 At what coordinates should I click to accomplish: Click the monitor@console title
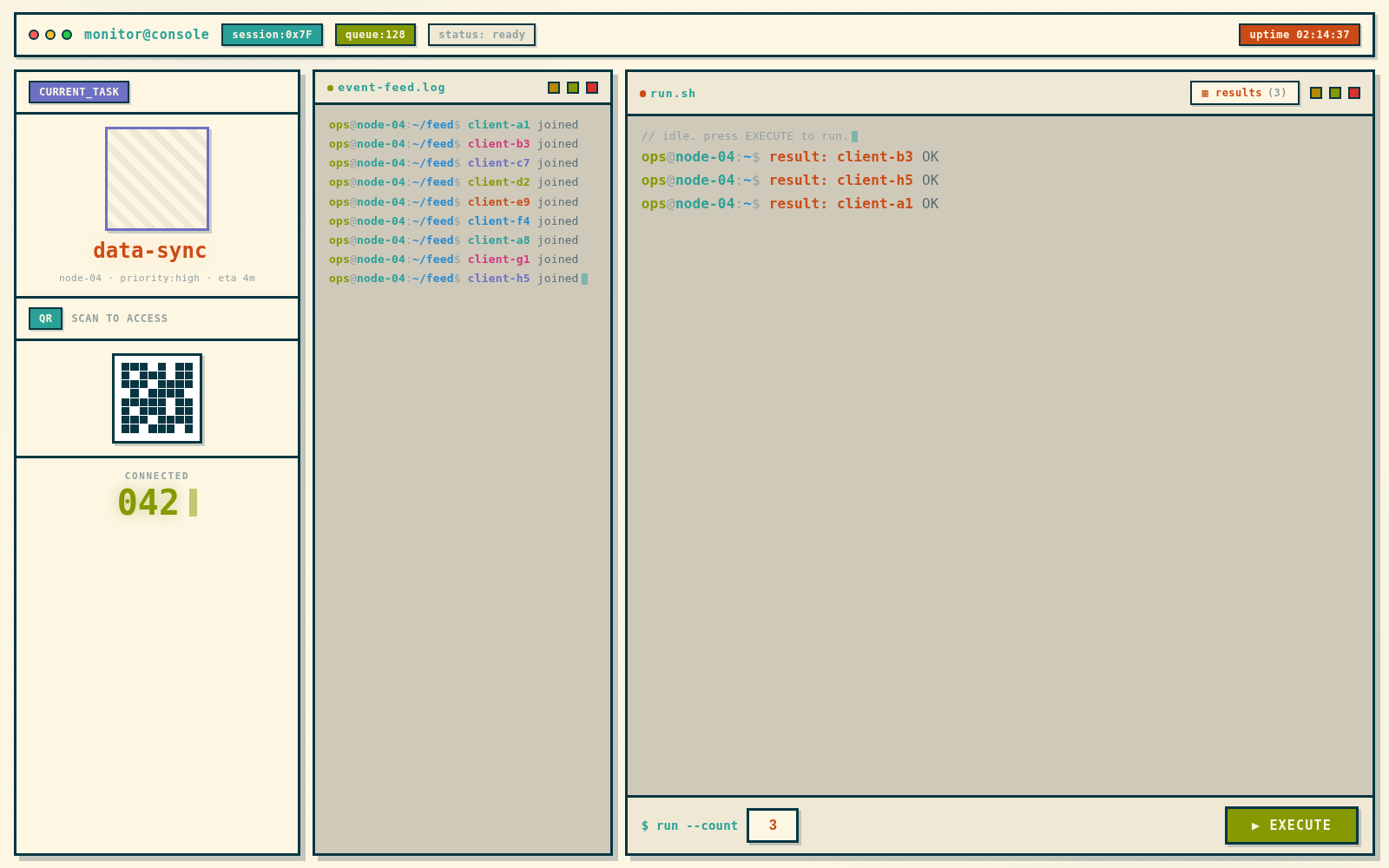147,35
